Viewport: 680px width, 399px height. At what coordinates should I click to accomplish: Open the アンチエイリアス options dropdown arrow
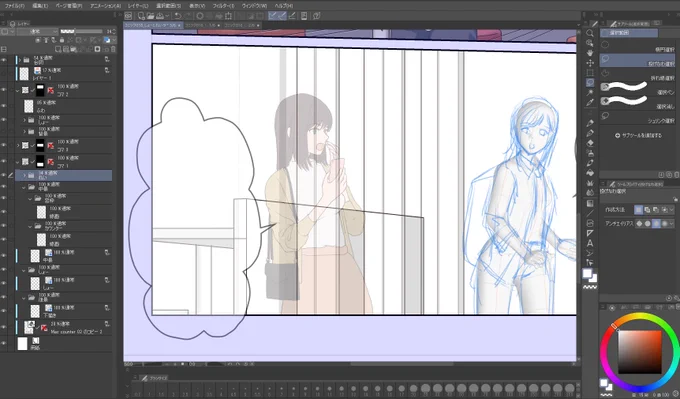(672, 224)
